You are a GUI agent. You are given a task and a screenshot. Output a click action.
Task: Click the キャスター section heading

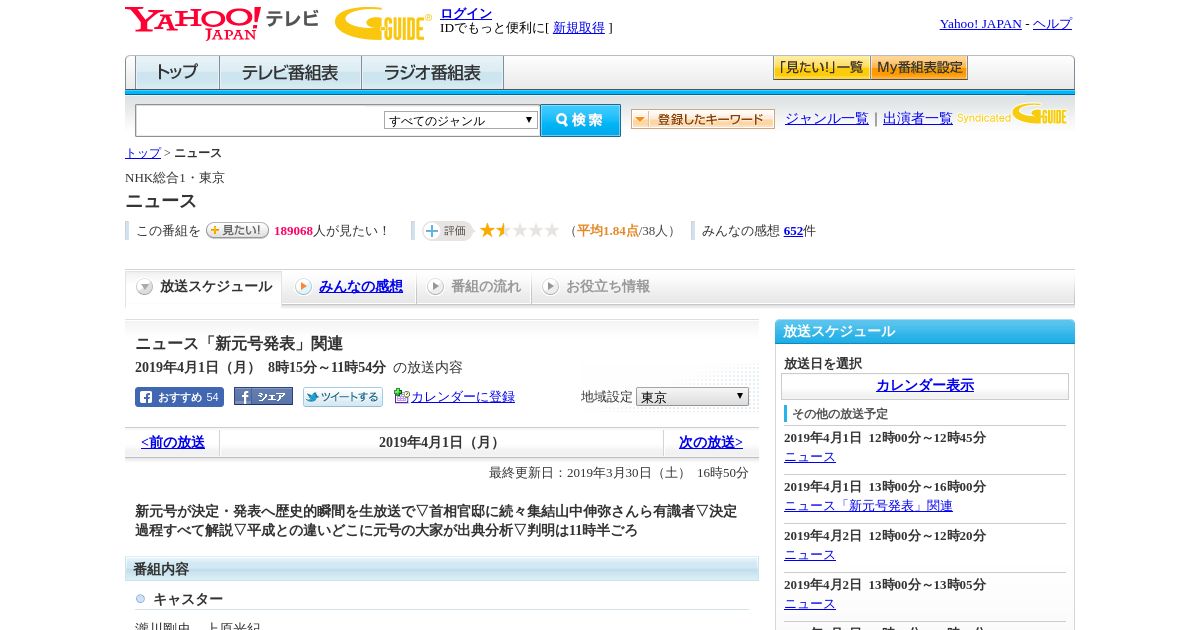click(188, 599)
